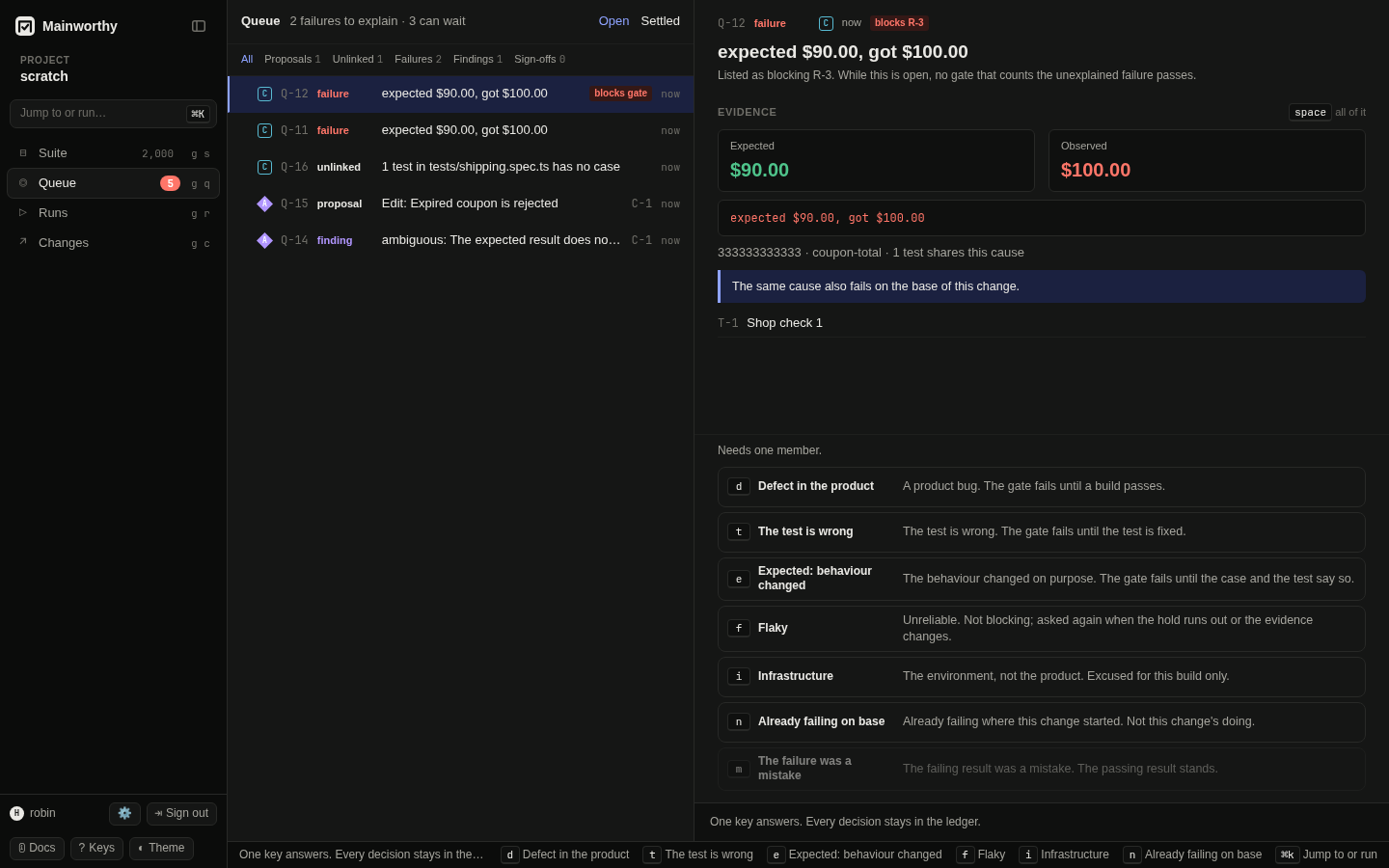Expand the T-1 Shop check 1 row
Screen dimensions: 1389x868
coord(1042,323)
